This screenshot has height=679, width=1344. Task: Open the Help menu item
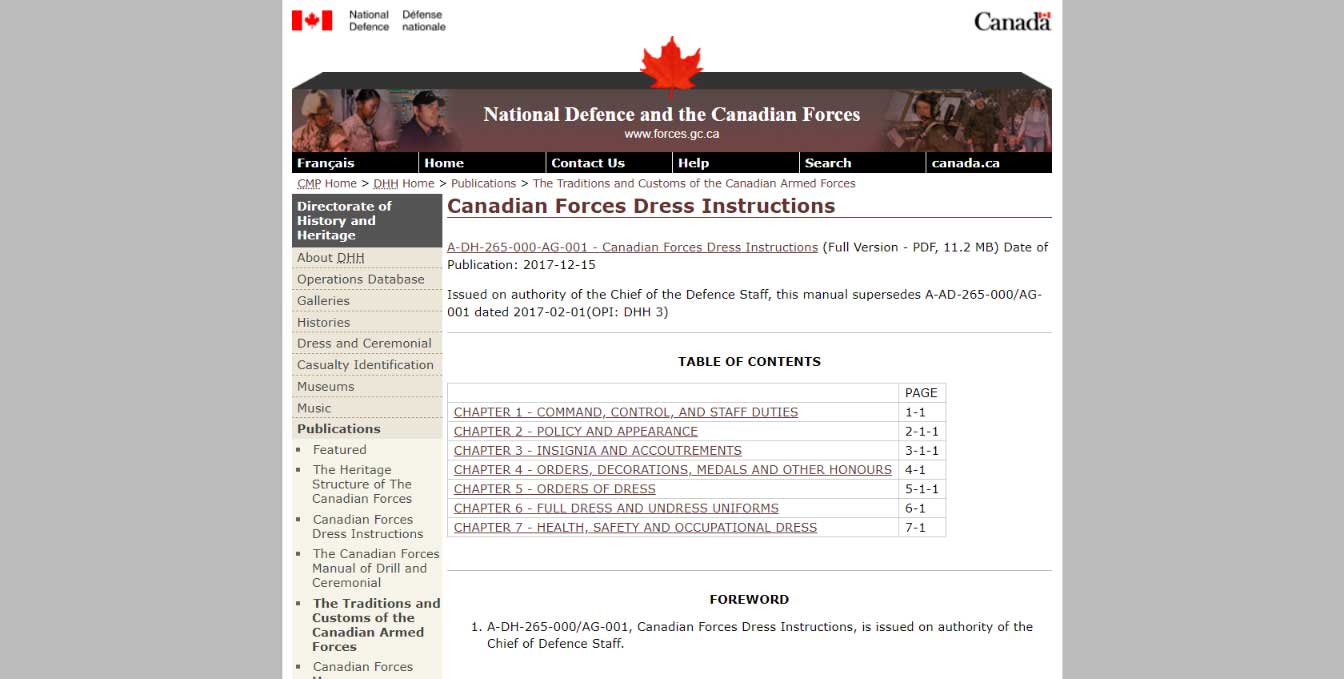coord(693,163)
